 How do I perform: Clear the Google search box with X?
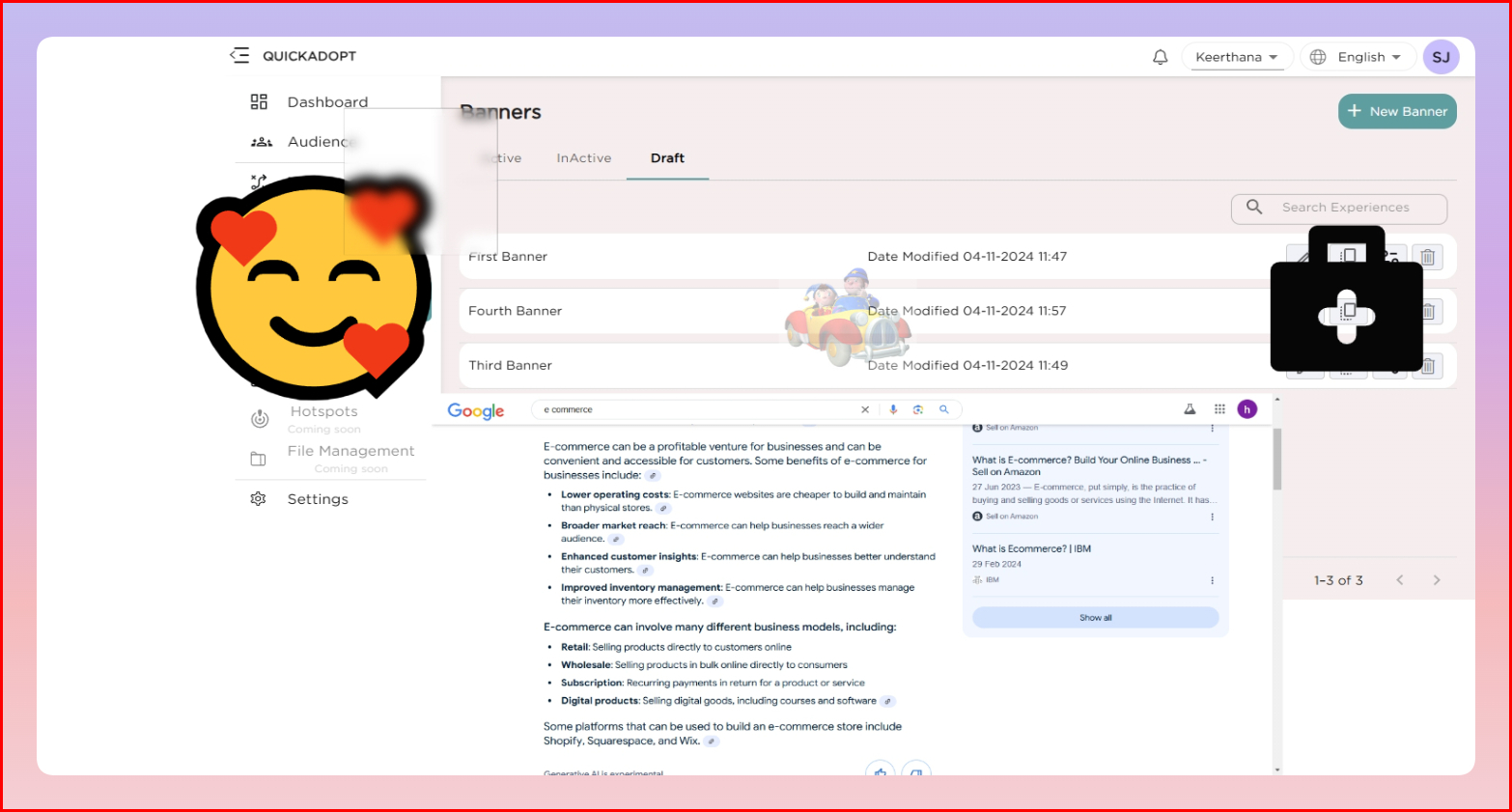point(865,409)
